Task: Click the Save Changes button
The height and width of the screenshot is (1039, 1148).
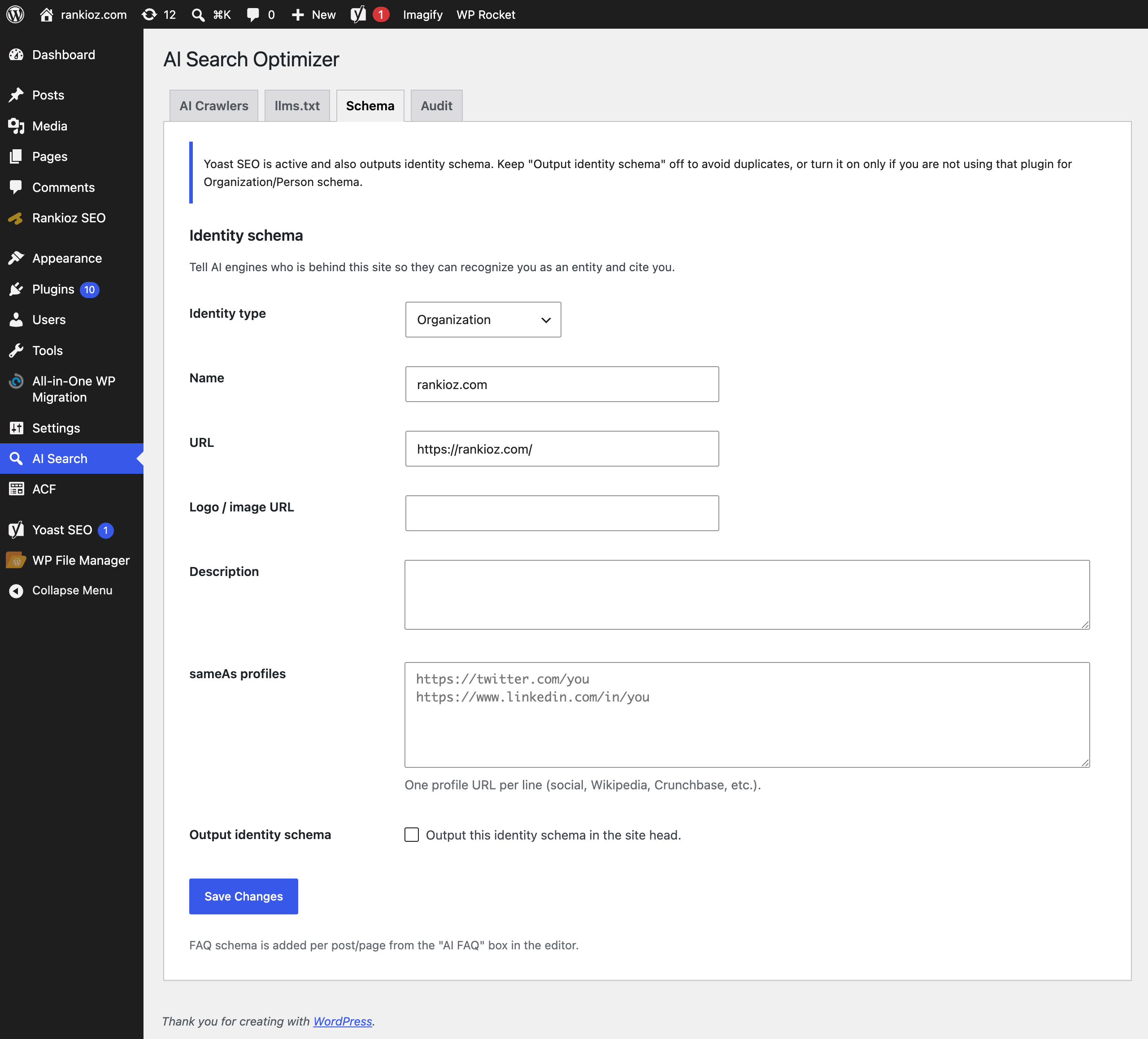Action: click(243, 896)
